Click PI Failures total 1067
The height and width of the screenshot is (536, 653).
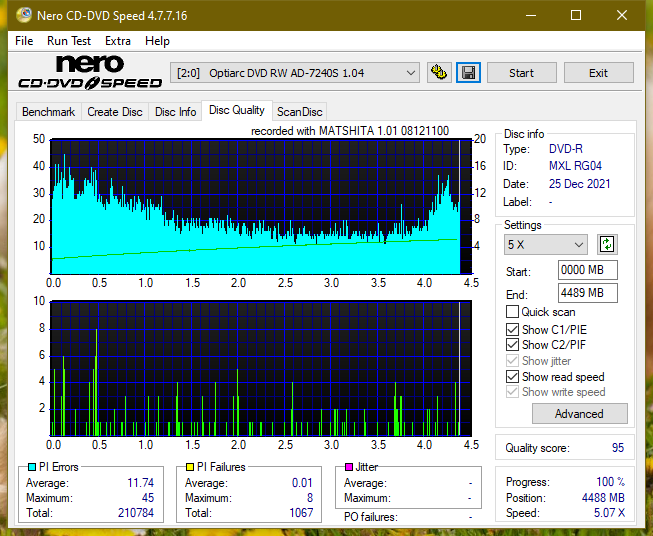[301, 513]
